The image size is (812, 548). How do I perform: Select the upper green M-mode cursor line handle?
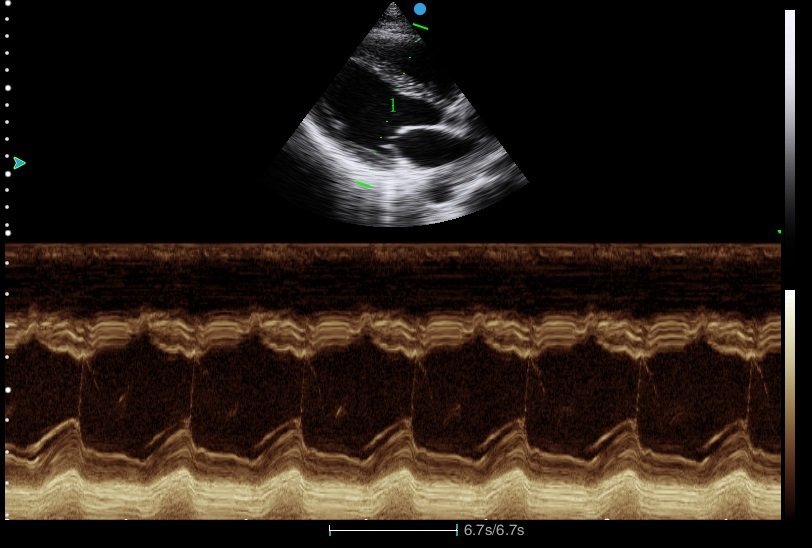point(420,26)
